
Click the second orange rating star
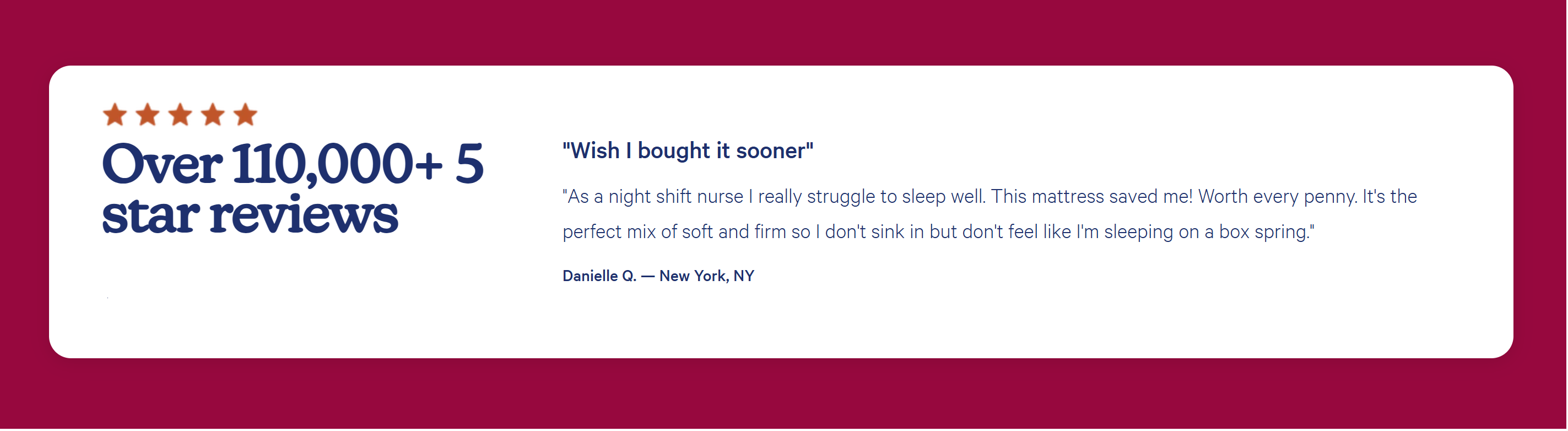147,115
